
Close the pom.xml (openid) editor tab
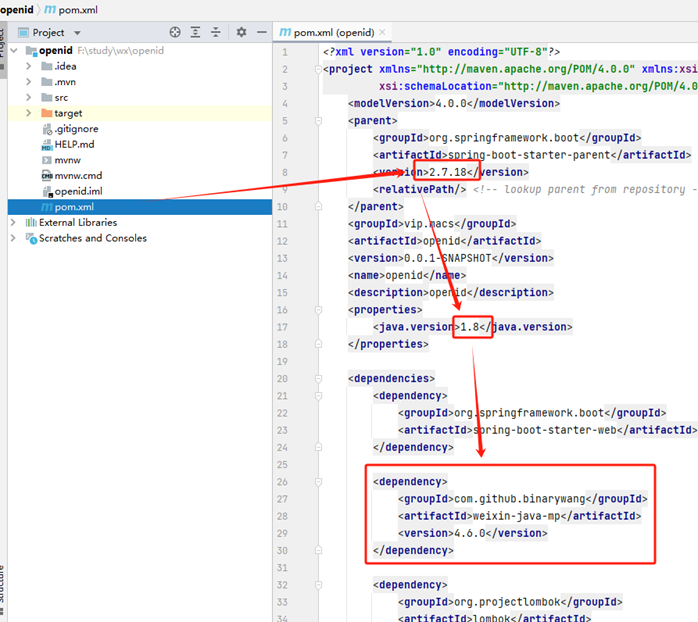pyautogui.click(x=382, y=32)
